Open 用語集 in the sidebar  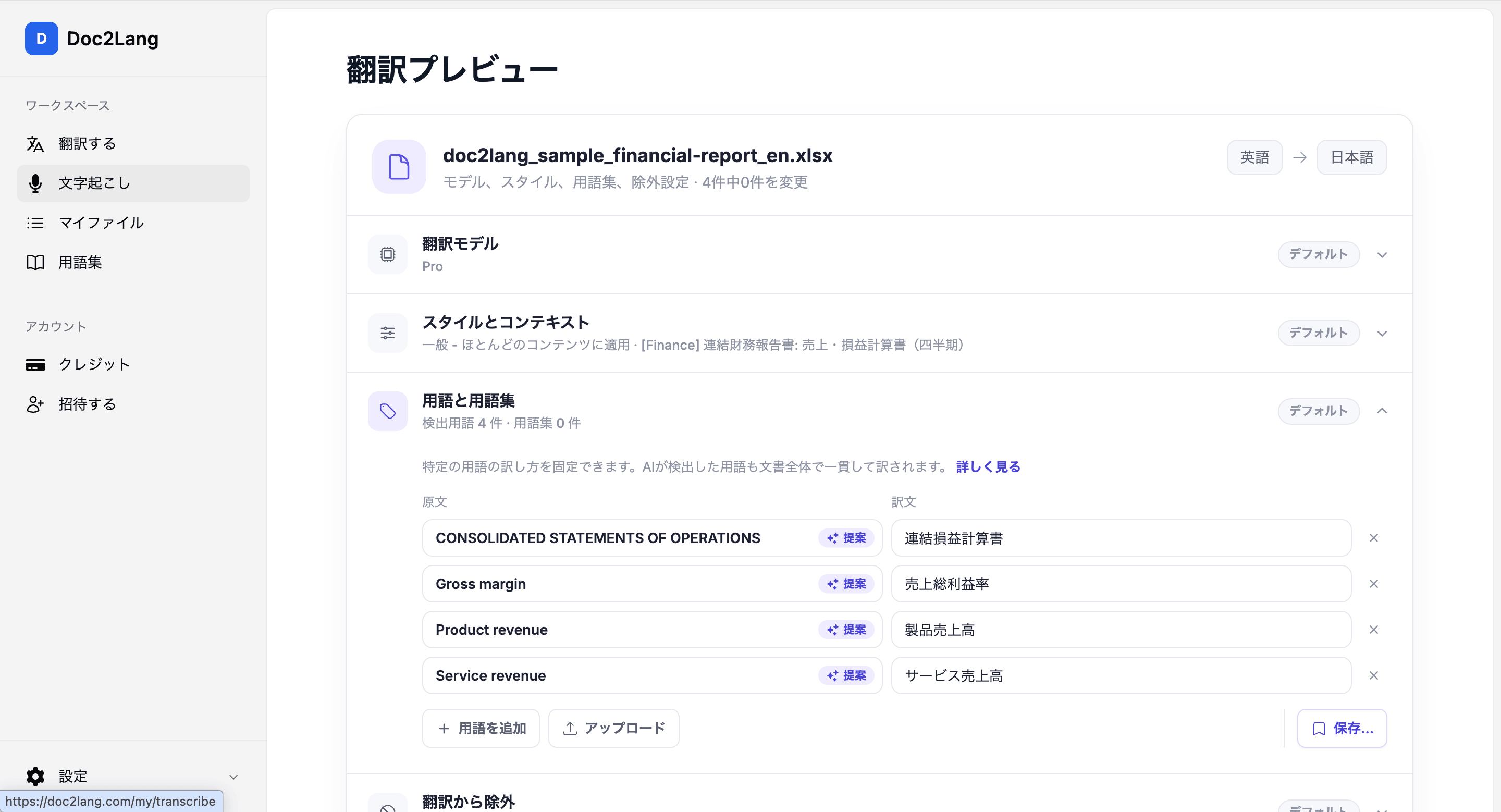click(x=133, y=263)
